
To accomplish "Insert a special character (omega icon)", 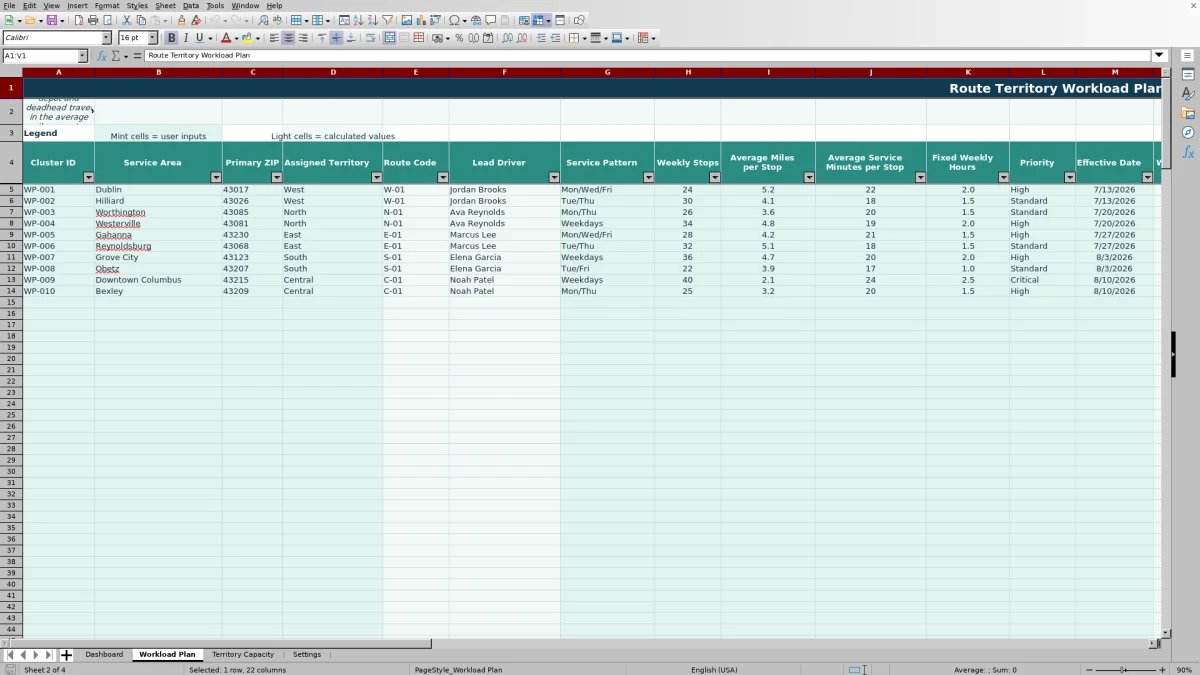I will pos(454,20).
